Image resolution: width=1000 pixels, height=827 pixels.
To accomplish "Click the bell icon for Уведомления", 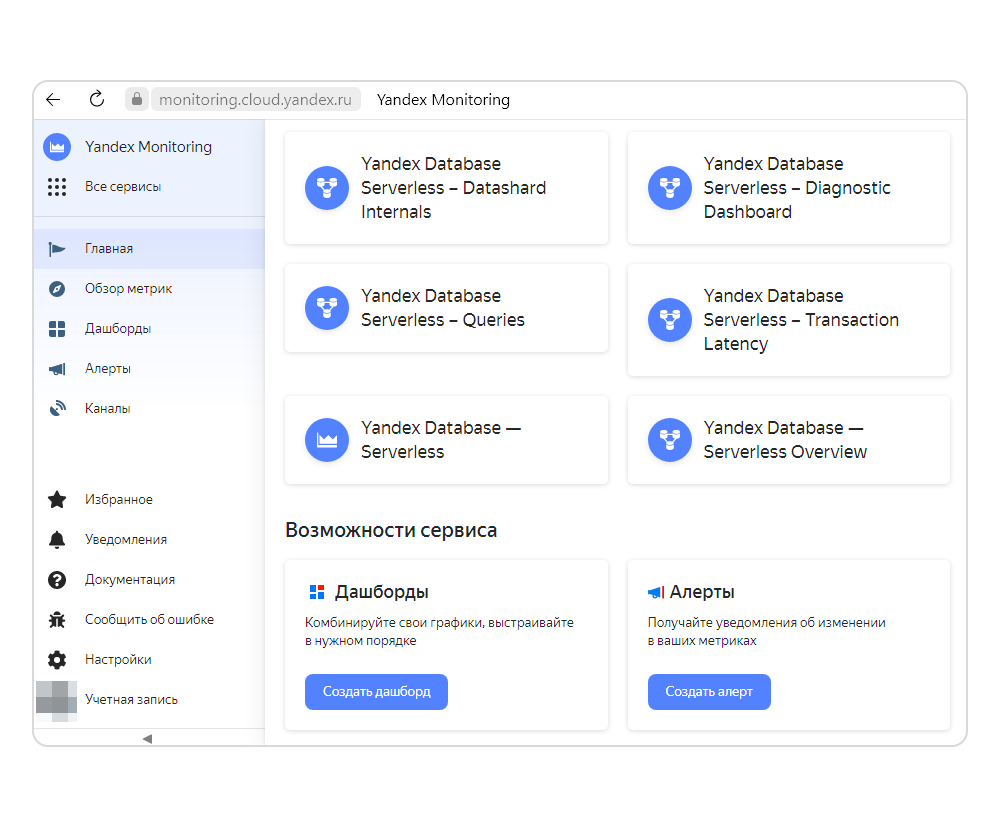I will coord(57,540).
